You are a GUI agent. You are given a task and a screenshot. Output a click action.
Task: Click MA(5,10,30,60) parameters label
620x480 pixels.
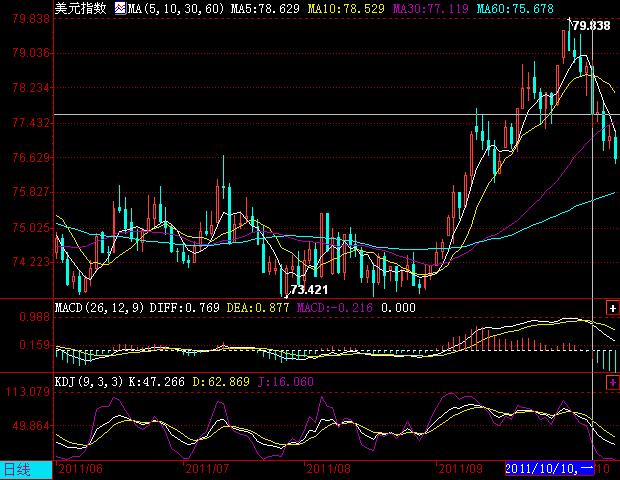(x=176, y=8)
